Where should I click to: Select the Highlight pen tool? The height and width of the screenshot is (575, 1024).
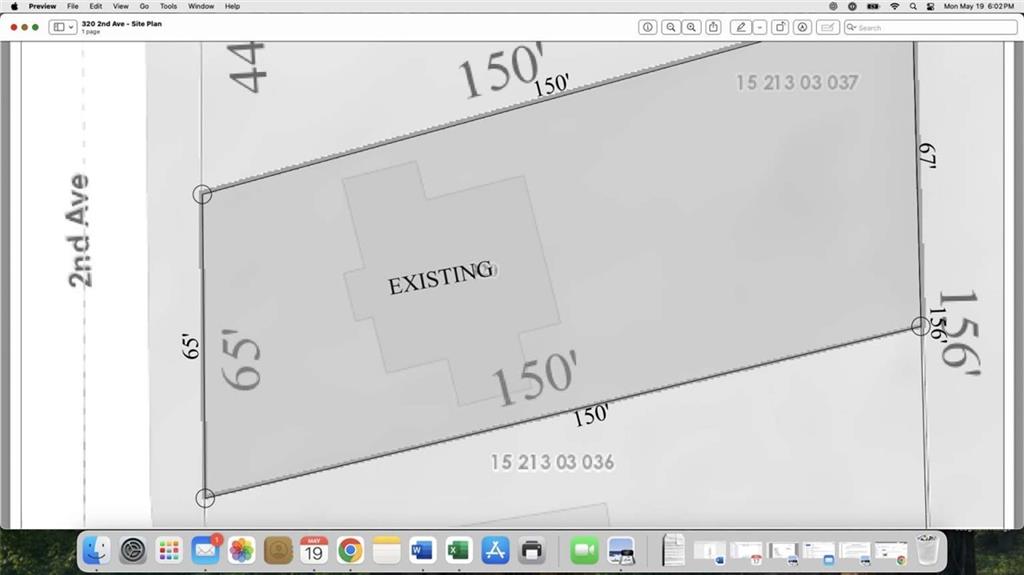click(x=741, y=27)
